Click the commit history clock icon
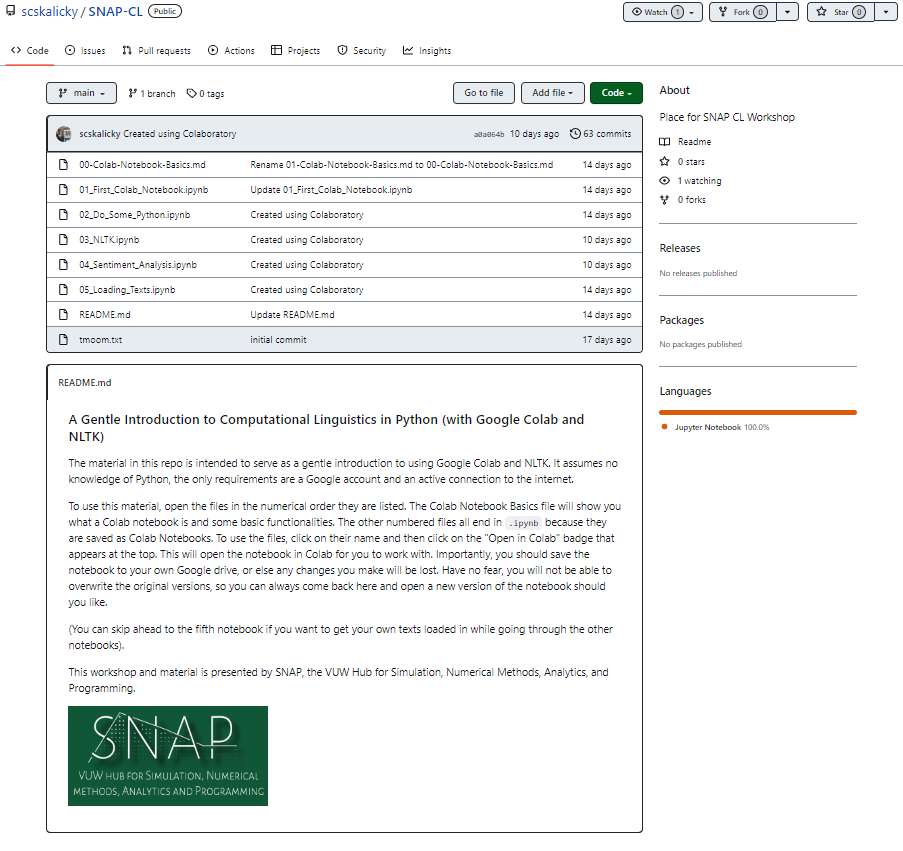903x851 pixels. [575, 134]
